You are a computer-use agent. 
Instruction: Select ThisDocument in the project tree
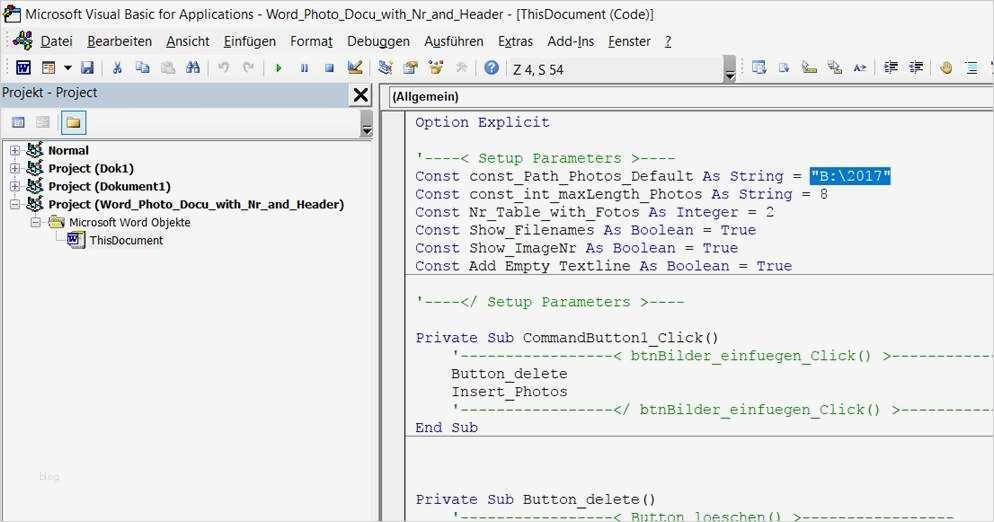coord(126,240)
